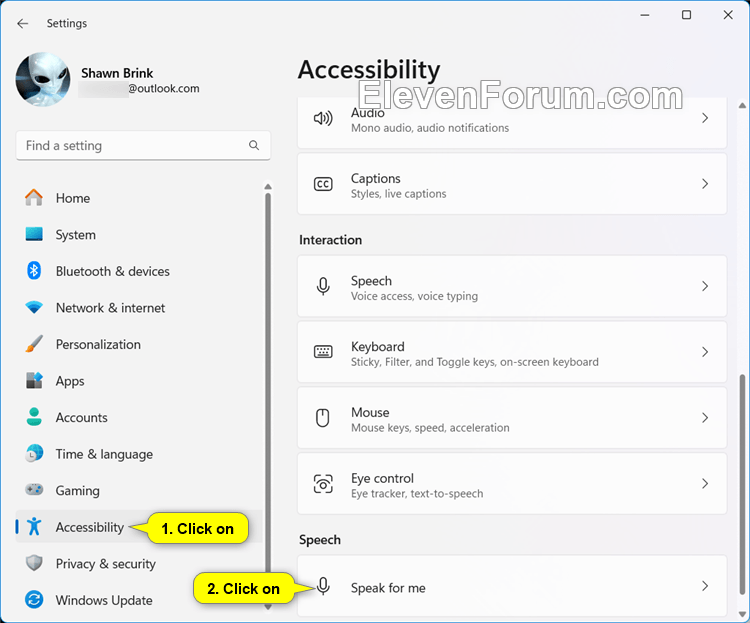Open the Gaming label in sidebar
This screenshot has width=750, height=623.
tap(77, 491)
